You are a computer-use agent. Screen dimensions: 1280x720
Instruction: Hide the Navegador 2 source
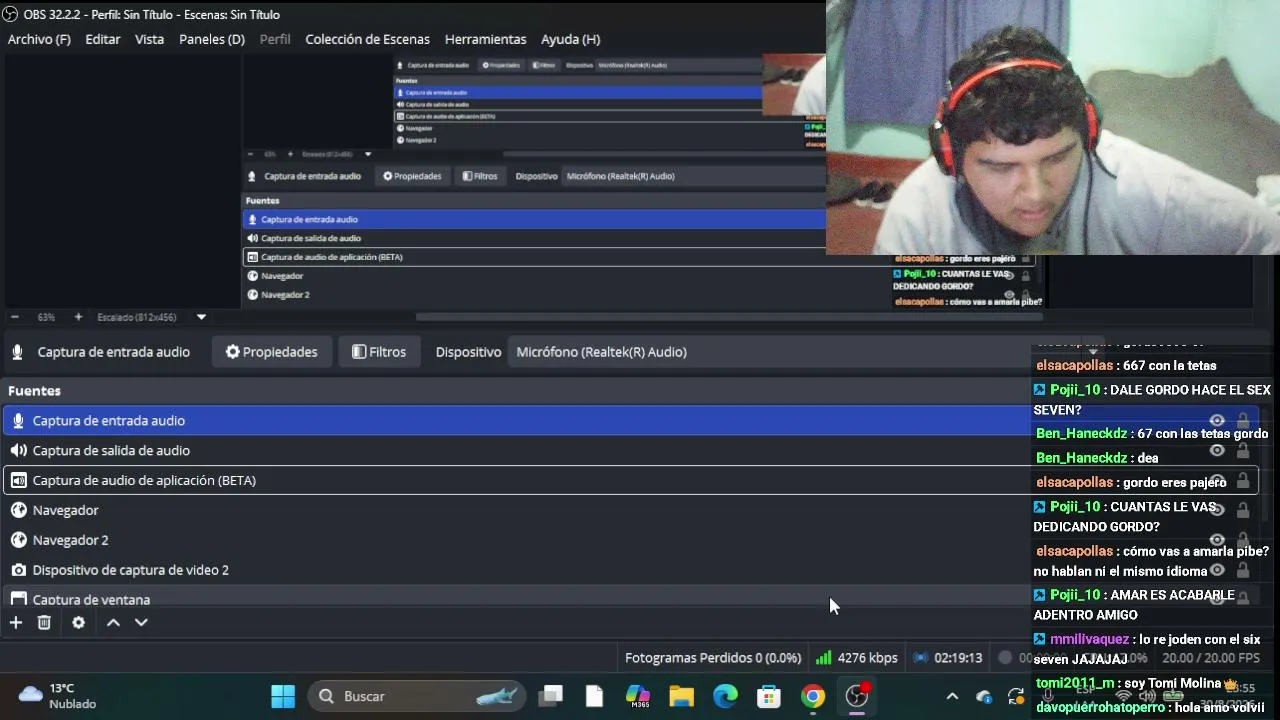(1217, 540)
